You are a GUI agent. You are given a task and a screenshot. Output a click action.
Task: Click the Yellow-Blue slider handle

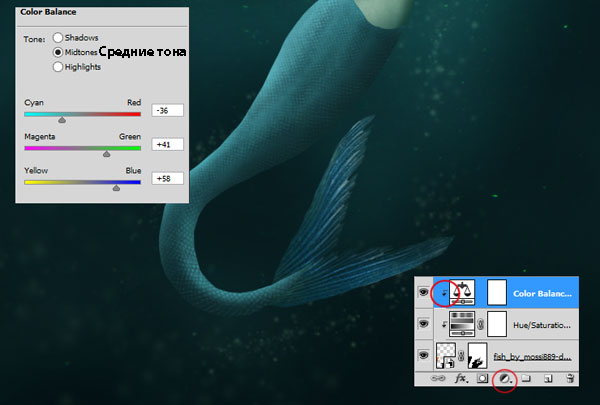pyautogui.click(x=116, y=188)
